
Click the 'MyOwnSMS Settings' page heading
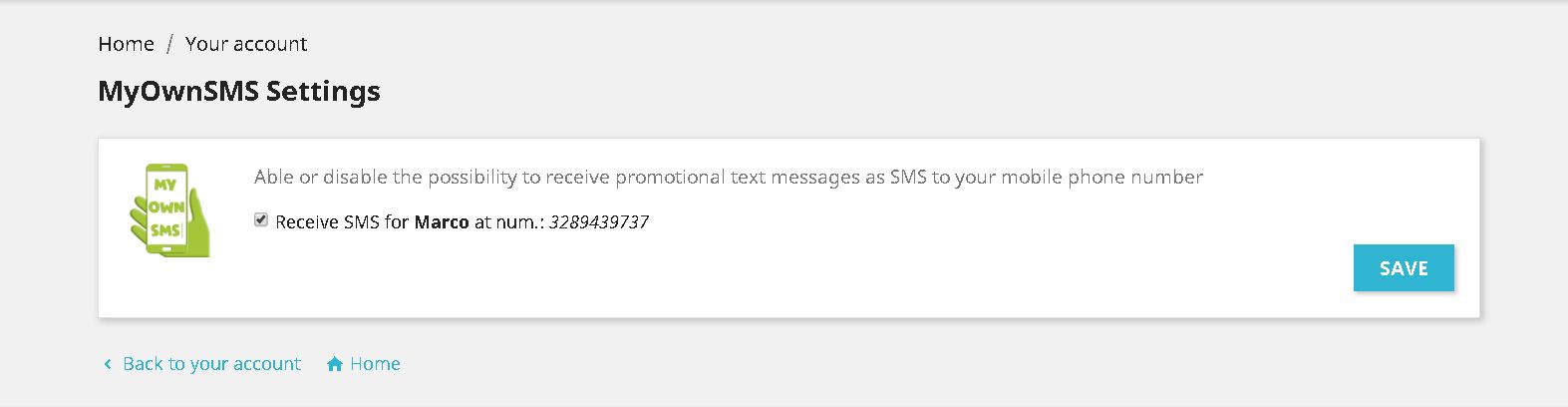tap(239, 91)
